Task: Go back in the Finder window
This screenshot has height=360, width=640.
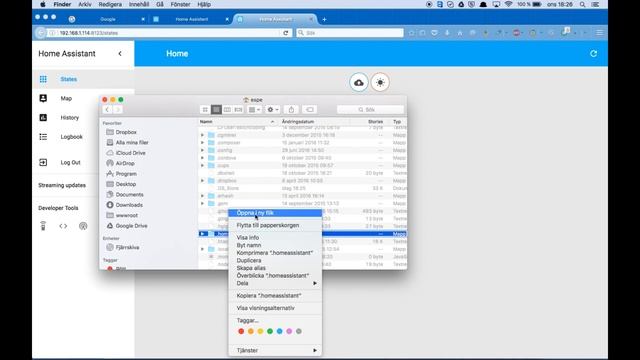Action: tap(107, 109)
